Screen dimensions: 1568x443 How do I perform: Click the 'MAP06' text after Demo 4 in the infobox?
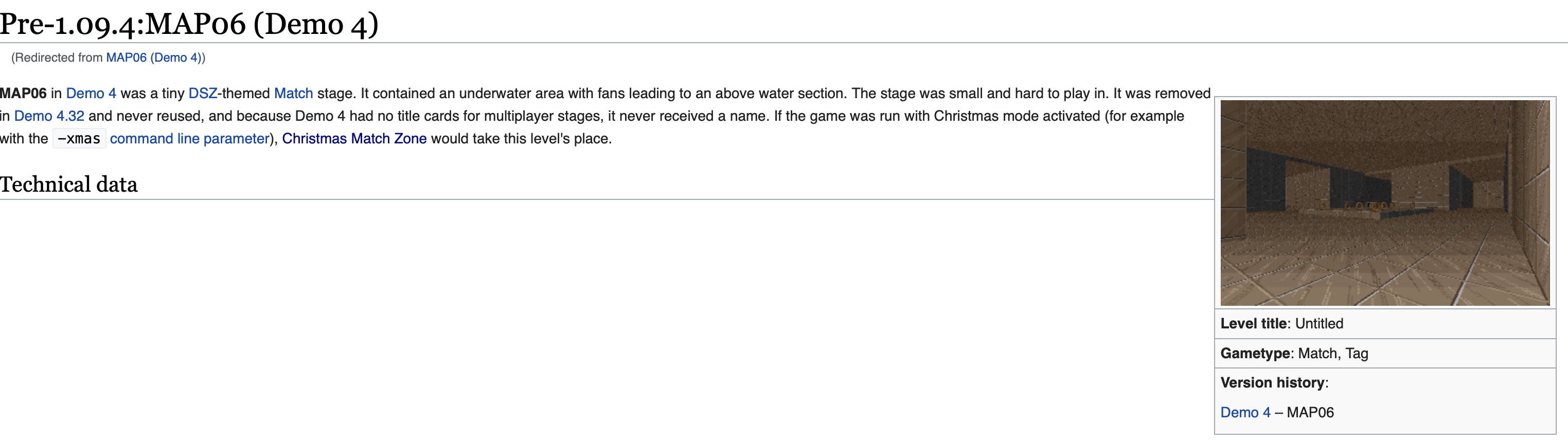click(1310, 413)
